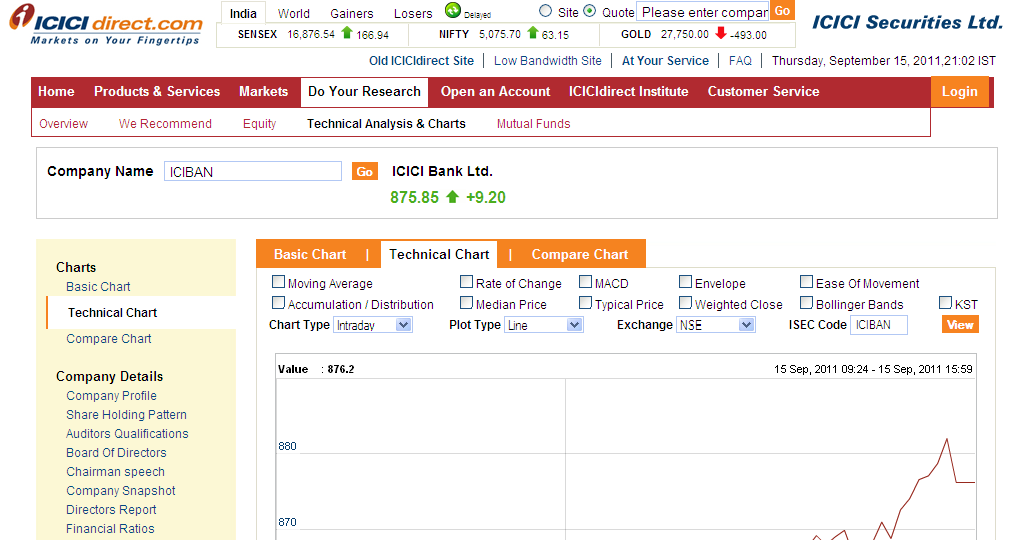
Task: Click the green Delayed refresh icon
Action: 453,10
